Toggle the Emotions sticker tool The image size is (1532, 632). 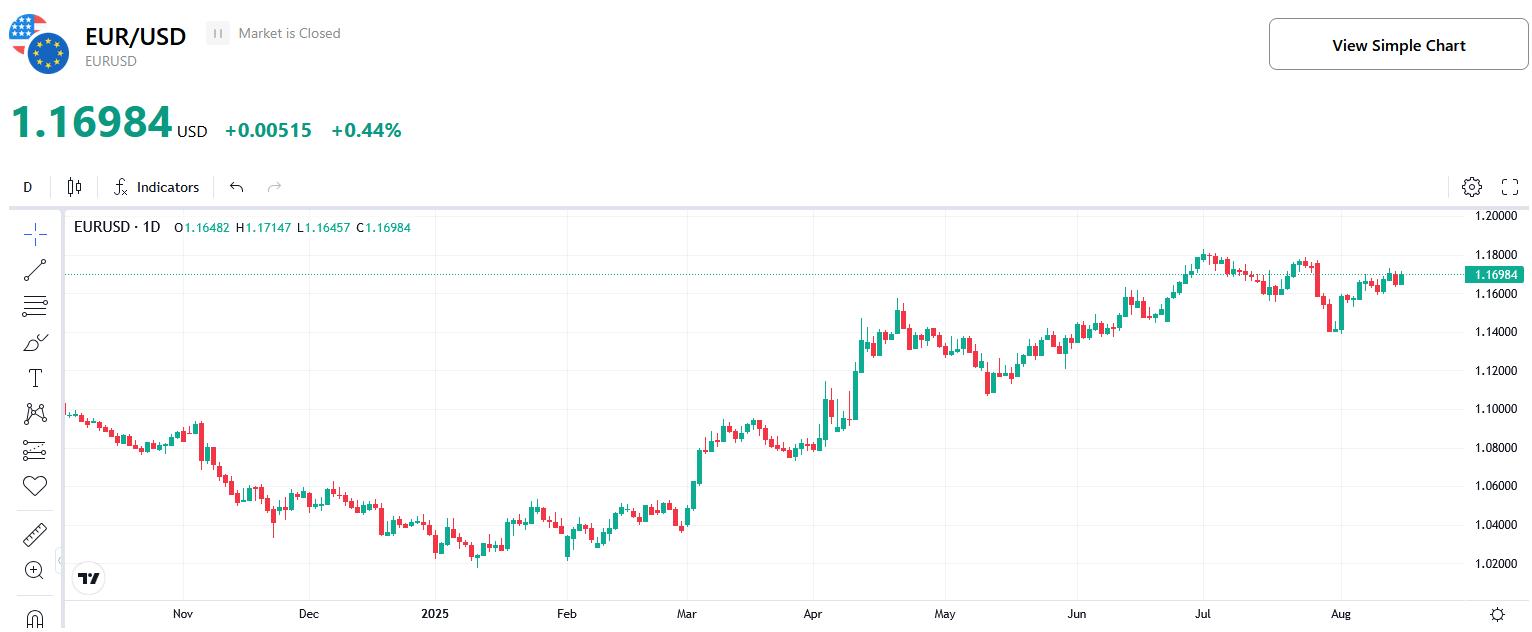pyautogui.click(x=34, y=485)
